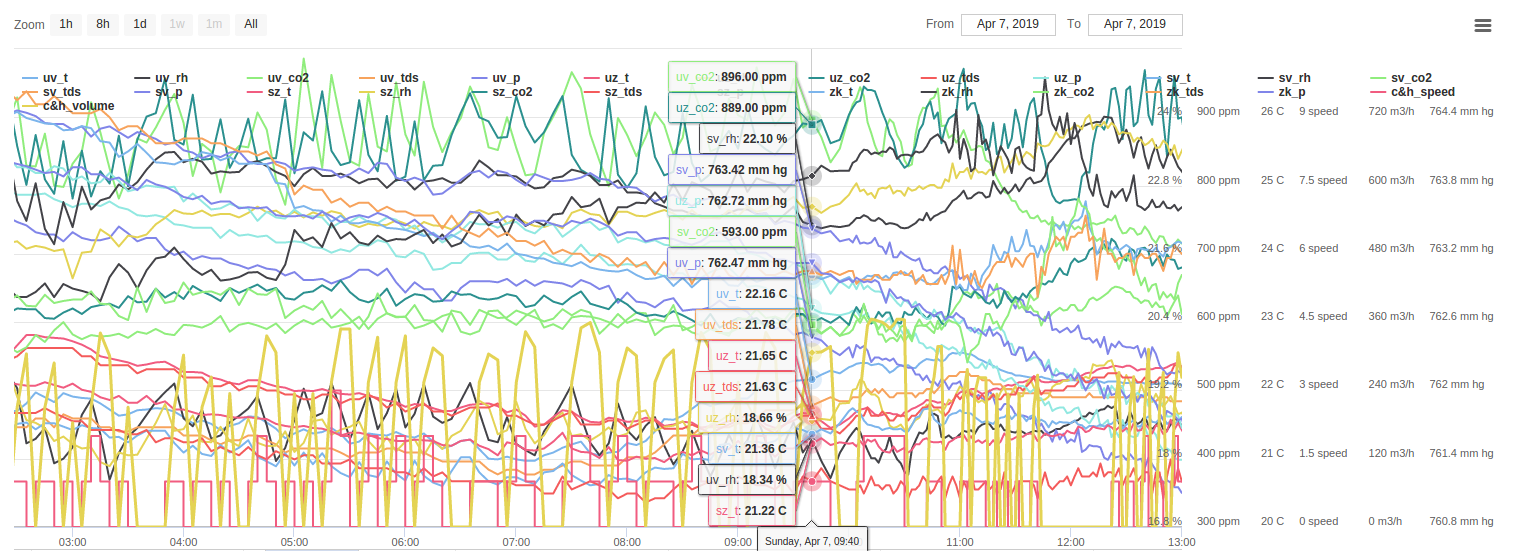
Task: Open the chart context menu hamburger icon
Action: pyautogui.click(x=1483, y=25)
